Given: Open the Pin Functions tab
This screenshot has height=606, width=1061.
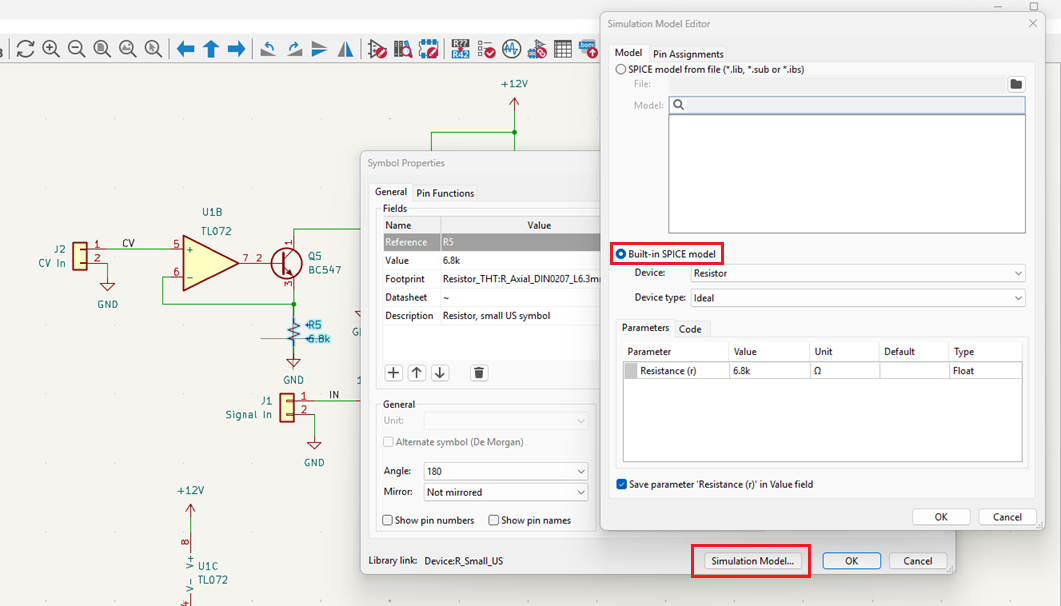Looking at the screenshot, I should 445,193.
